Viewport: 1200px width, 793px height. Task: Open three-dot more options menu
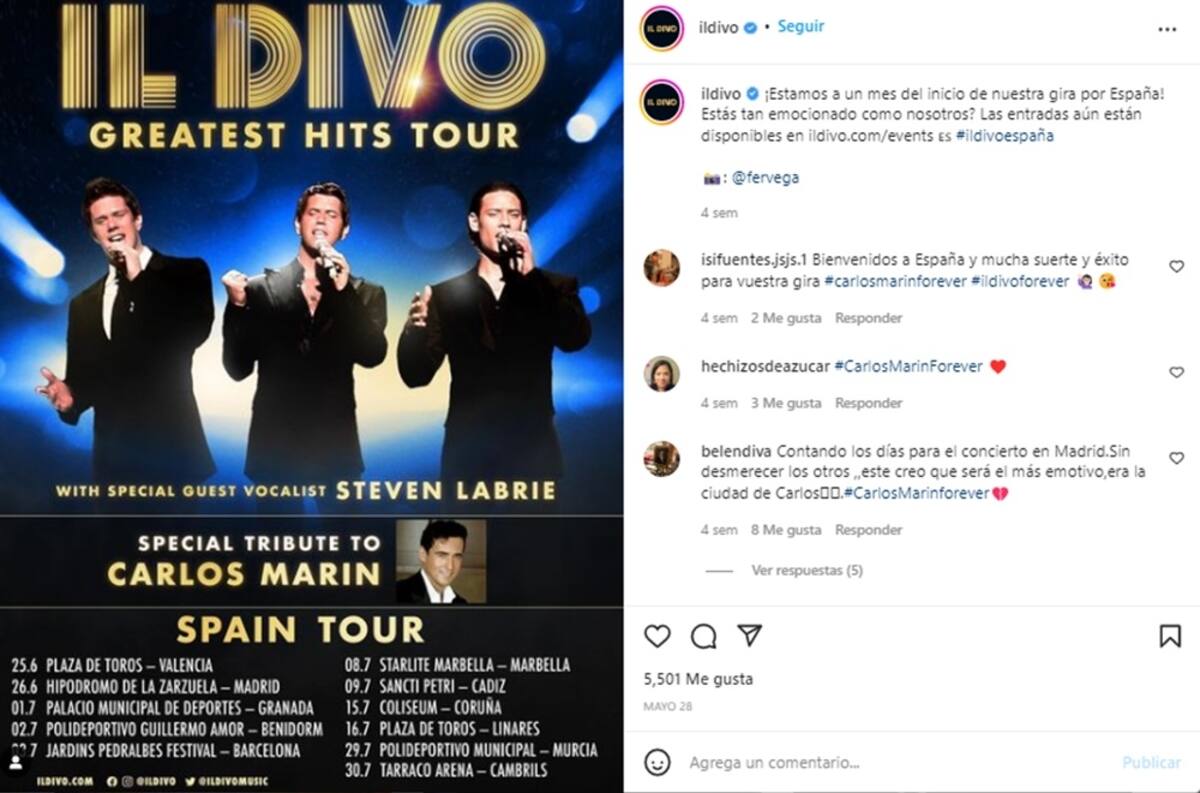(1167, 30)
